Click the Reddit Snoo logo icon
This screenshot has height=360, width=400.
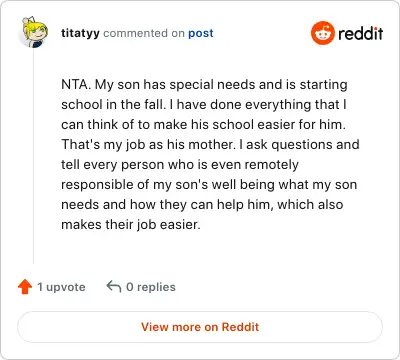tap(322, 33)
